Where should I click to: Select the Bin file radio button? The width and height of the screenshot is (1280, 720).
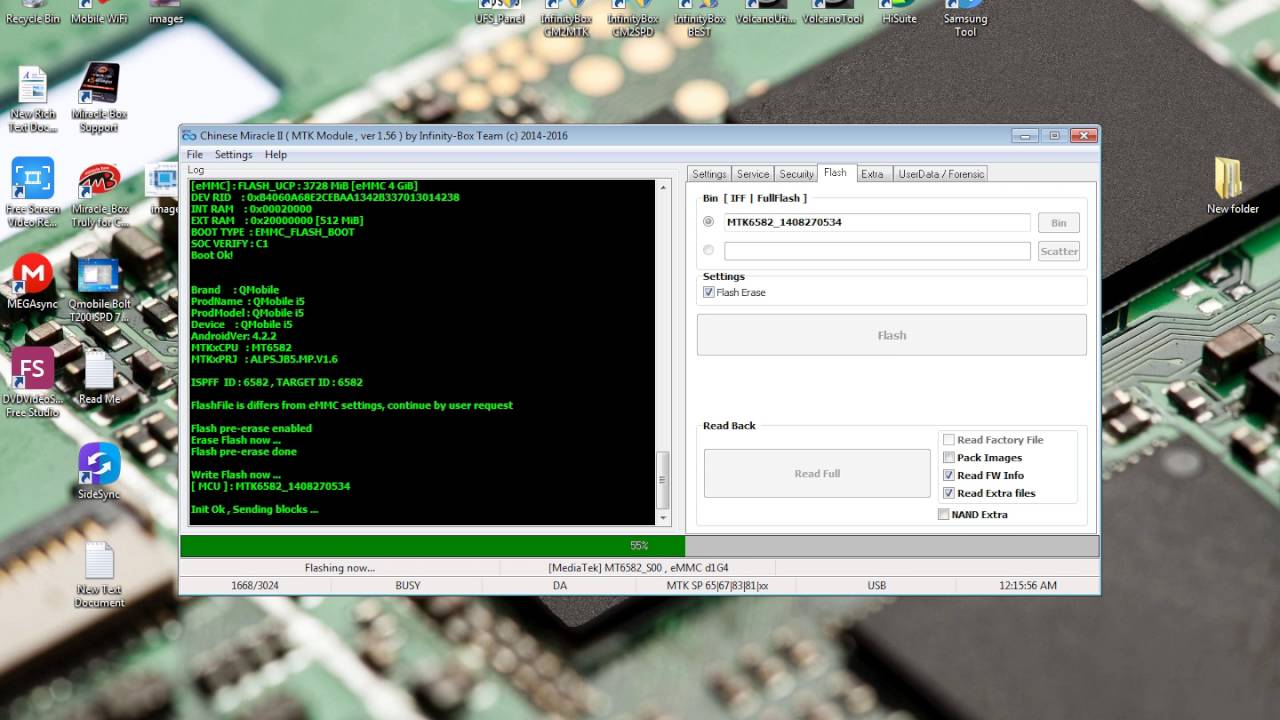click(709, 222)
